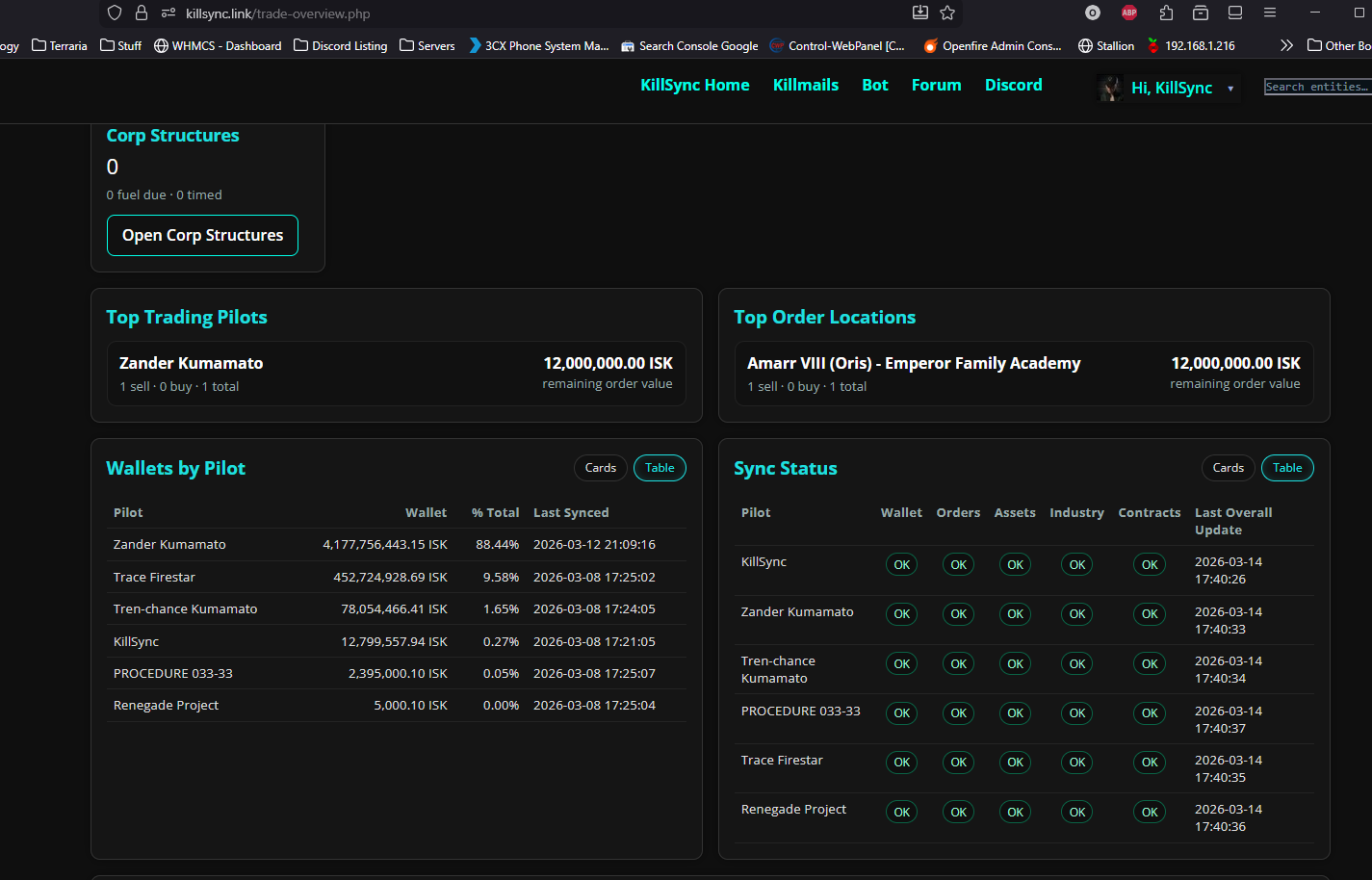Show more bookmarks with the double chevron
The width and height of the screenshot is (1372, 880).
tap(1286, 45)
